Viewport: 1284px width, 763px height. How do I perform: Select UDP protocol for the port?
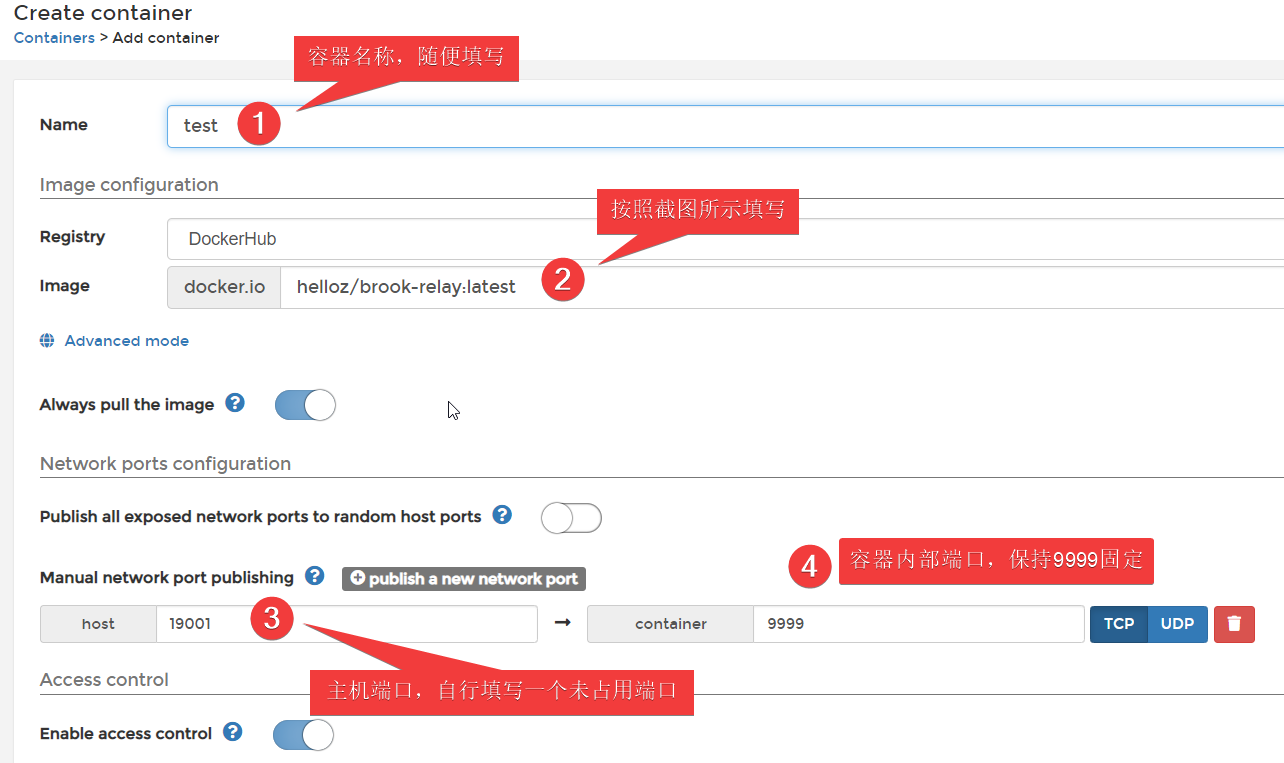tap(1177, 624)
